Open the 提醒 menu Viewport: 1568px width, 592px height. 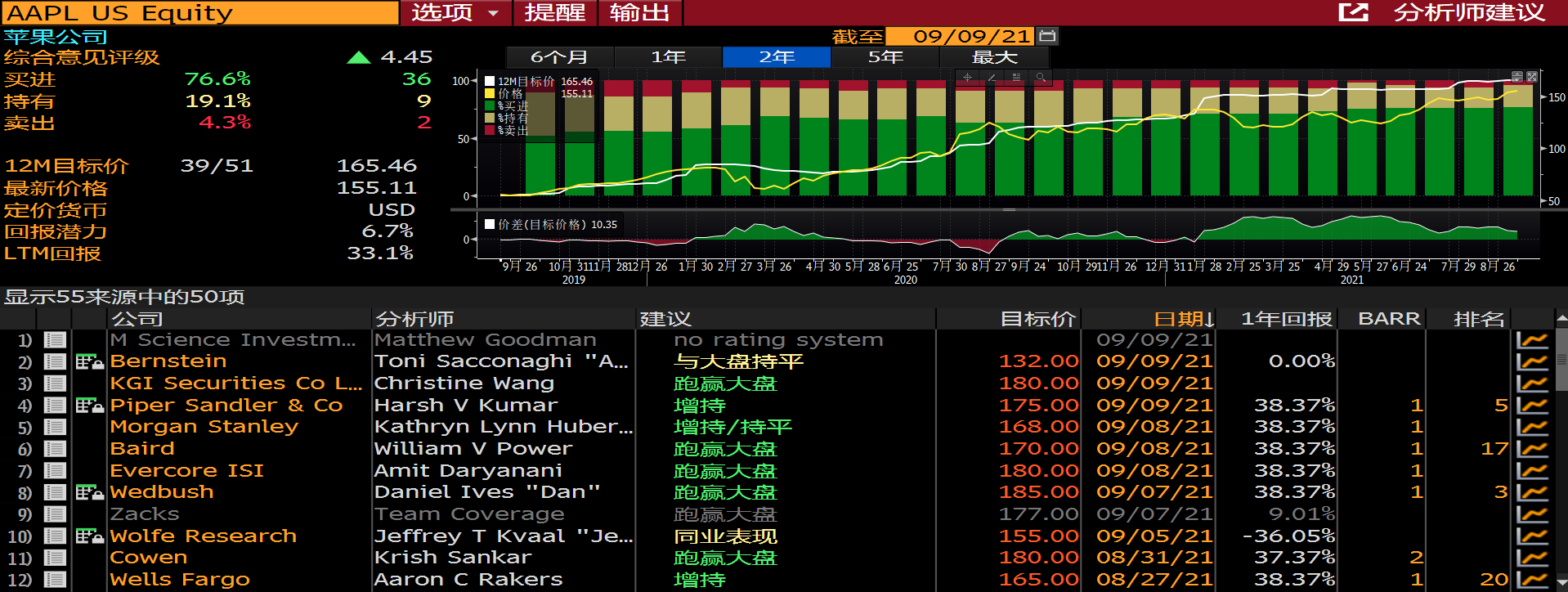pyautogui.click(x=555, y=12)
